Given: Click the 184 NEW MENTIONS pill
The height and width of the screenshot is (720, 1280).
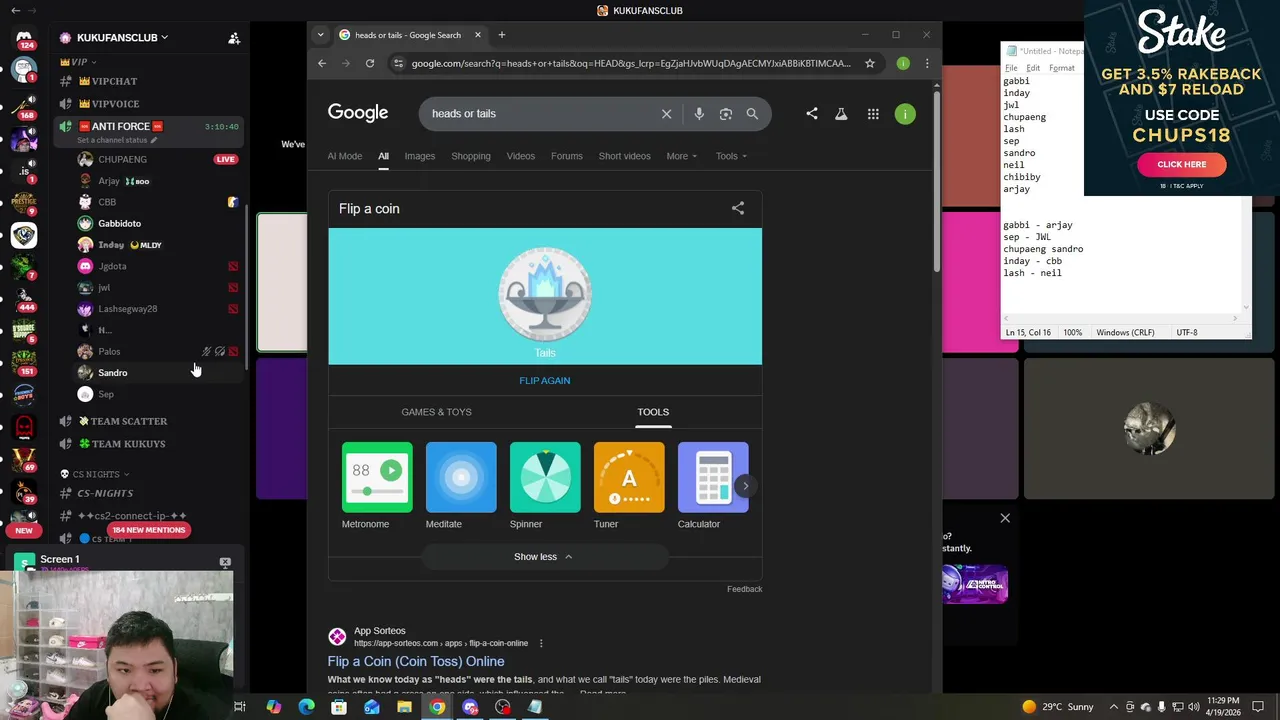Looking at the screenshot, I should [x=149, y=530].
